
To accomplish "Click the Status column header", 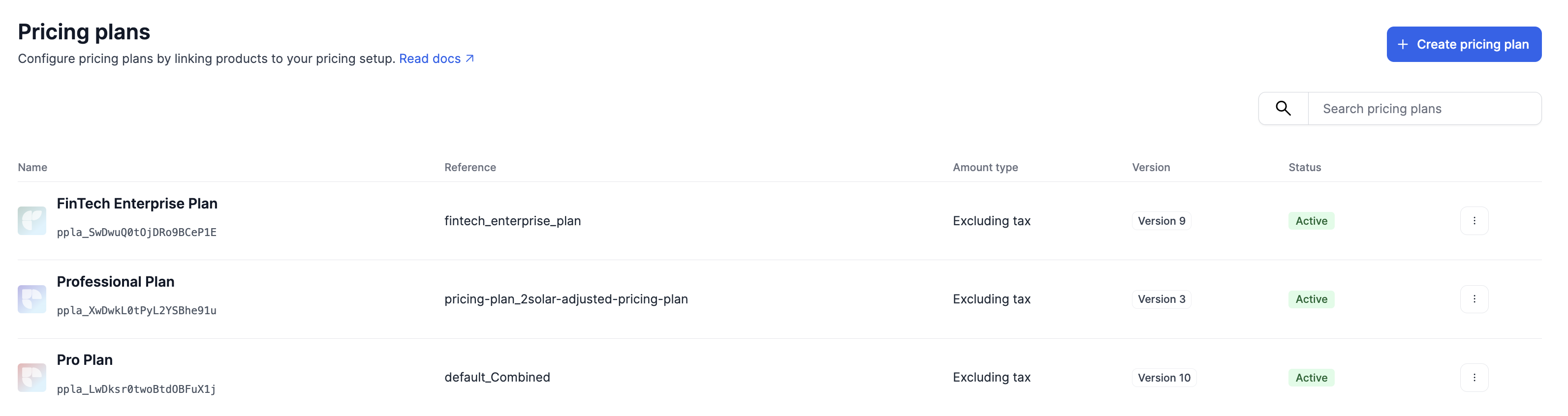I will coord(1304,167).
